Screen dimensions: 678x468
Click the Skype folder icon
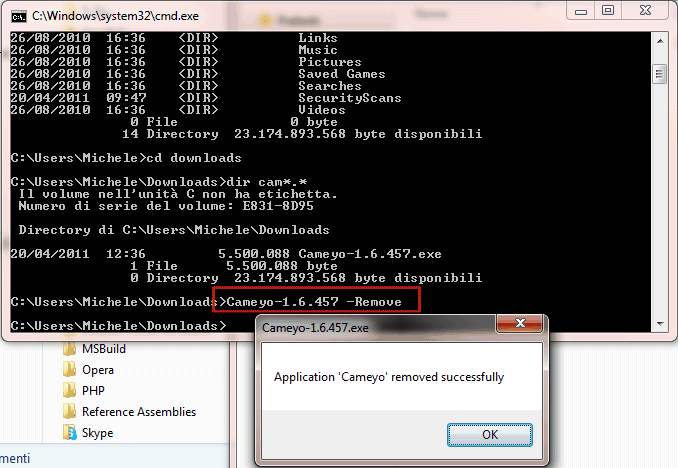pos(70,433)
